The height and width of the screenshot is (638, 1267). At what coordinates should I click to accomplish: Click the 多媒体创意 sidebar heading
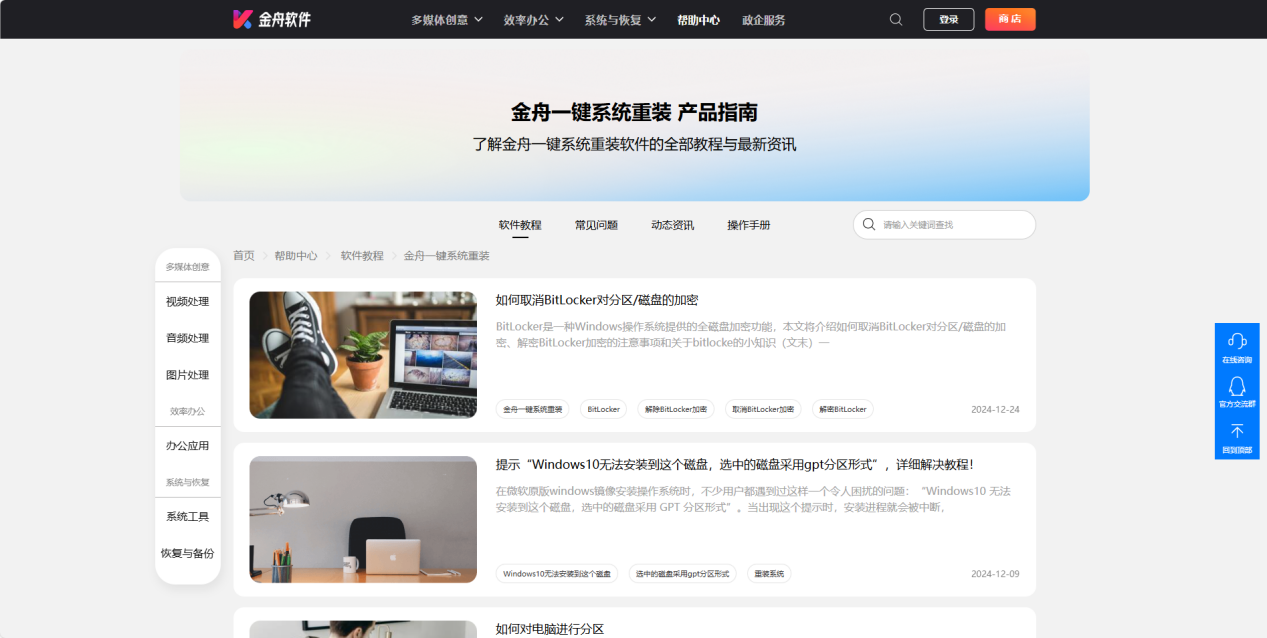pos(188,267)
